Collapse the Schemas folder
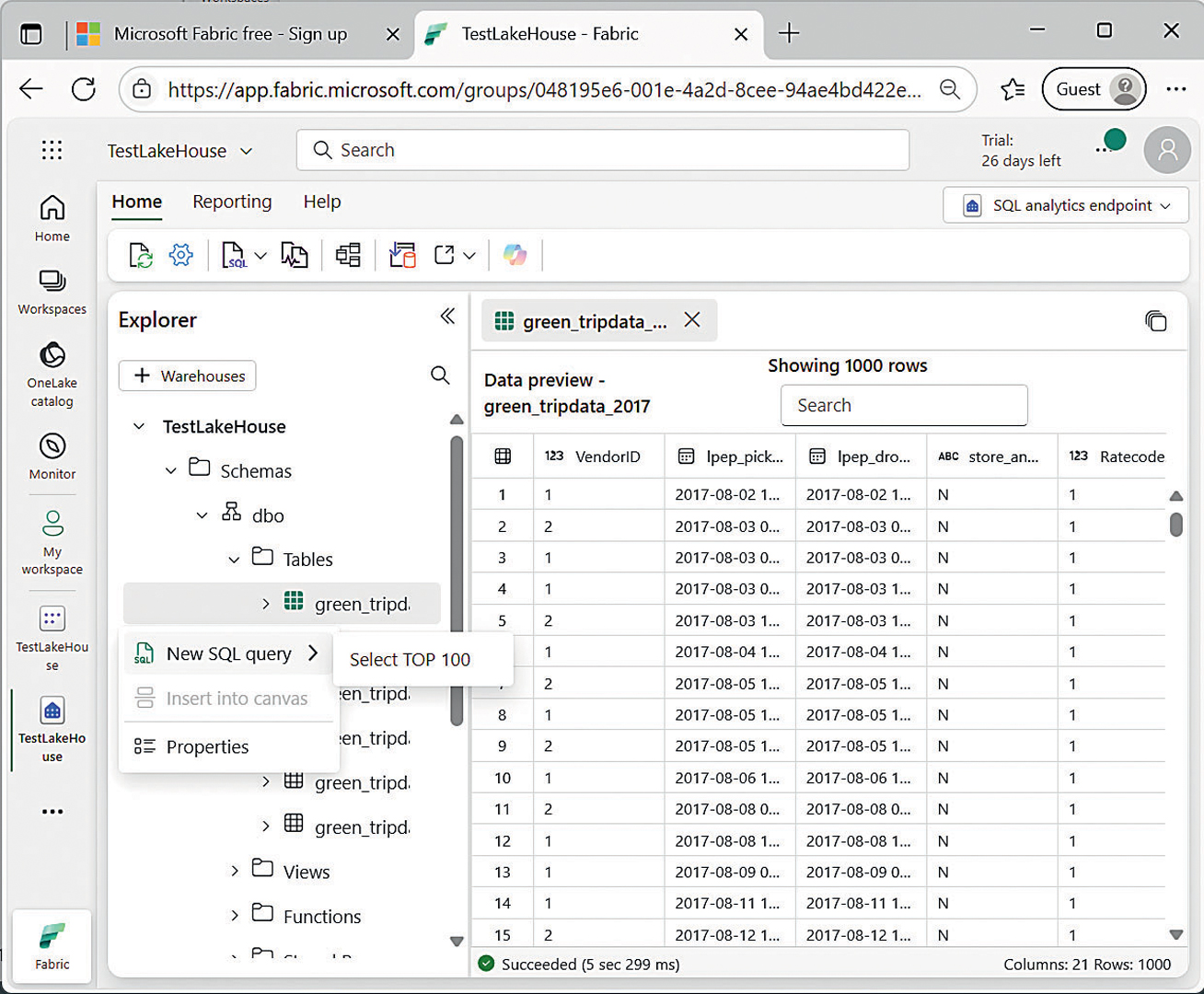 pos(170,470)
